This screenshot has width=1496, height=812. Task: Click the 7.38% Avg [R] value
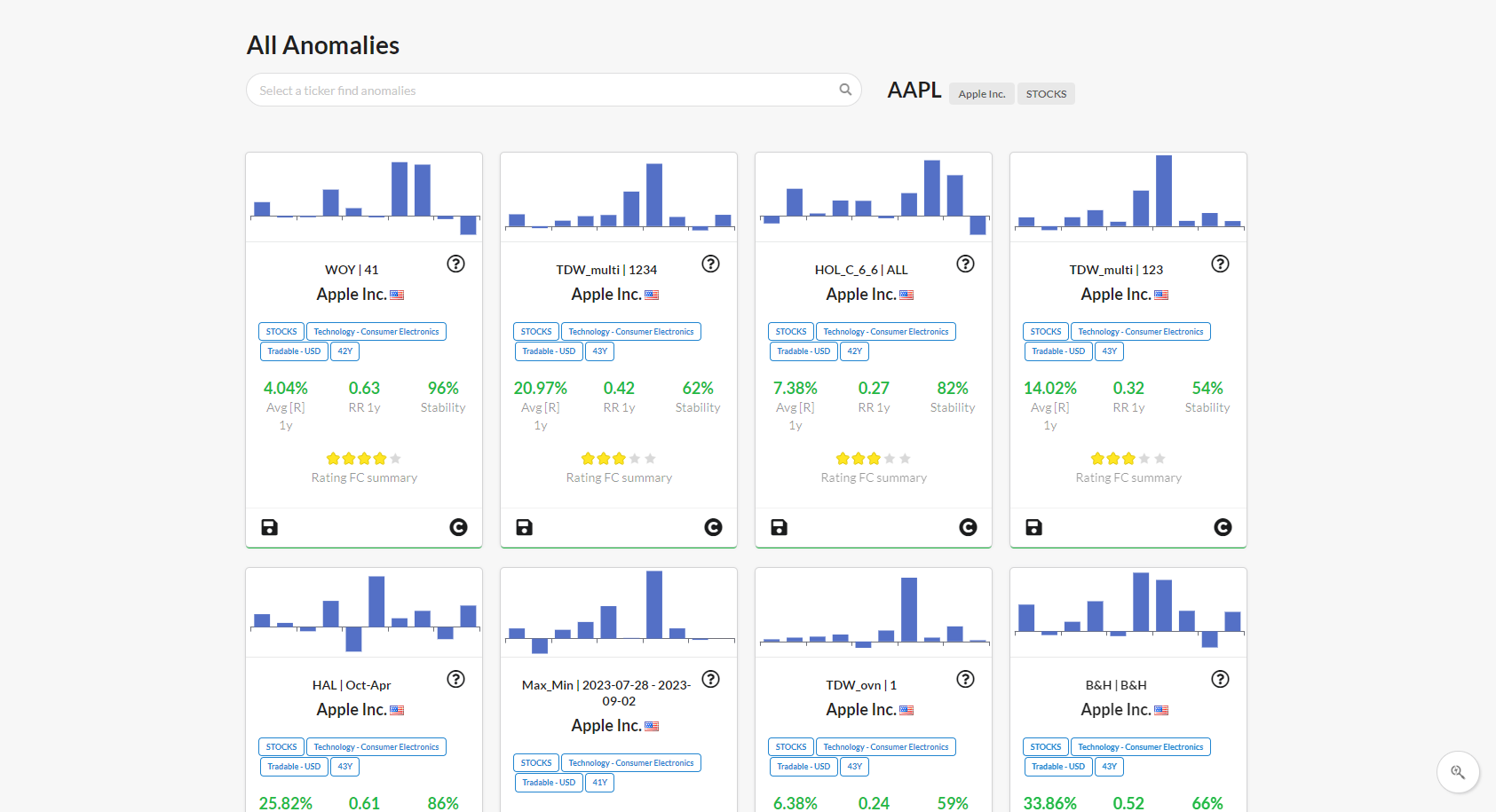(x=795, y=388)
